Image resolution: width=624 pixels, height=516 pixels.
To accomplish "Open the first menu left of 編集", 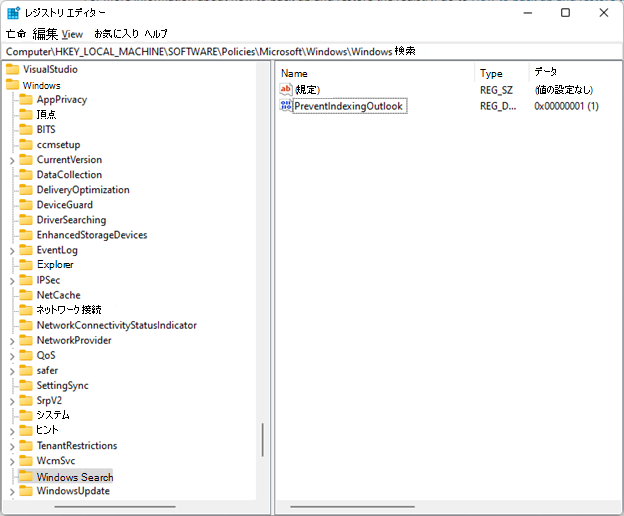I will point(16,34).
